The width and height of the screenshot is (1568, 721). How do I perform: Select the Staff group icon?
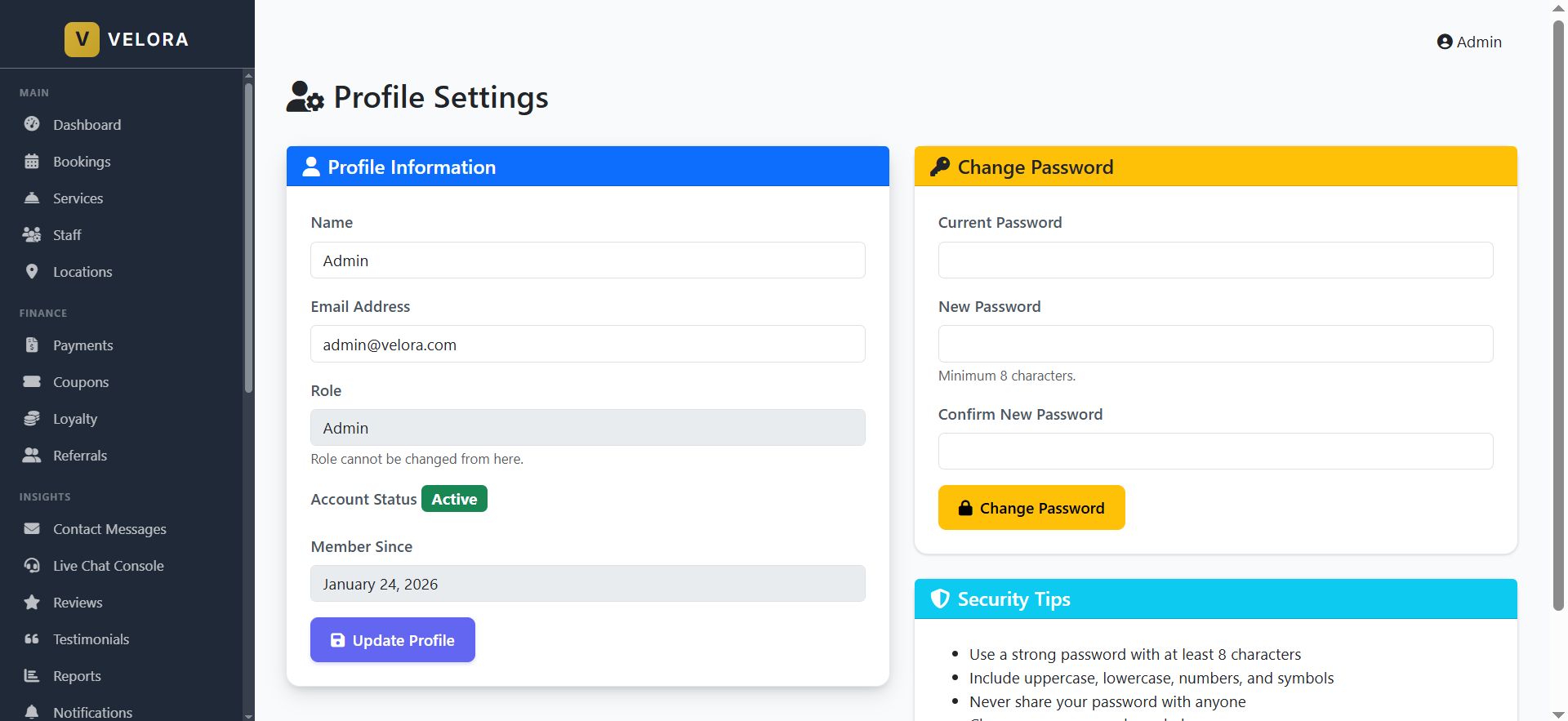(x=32, y=234)
